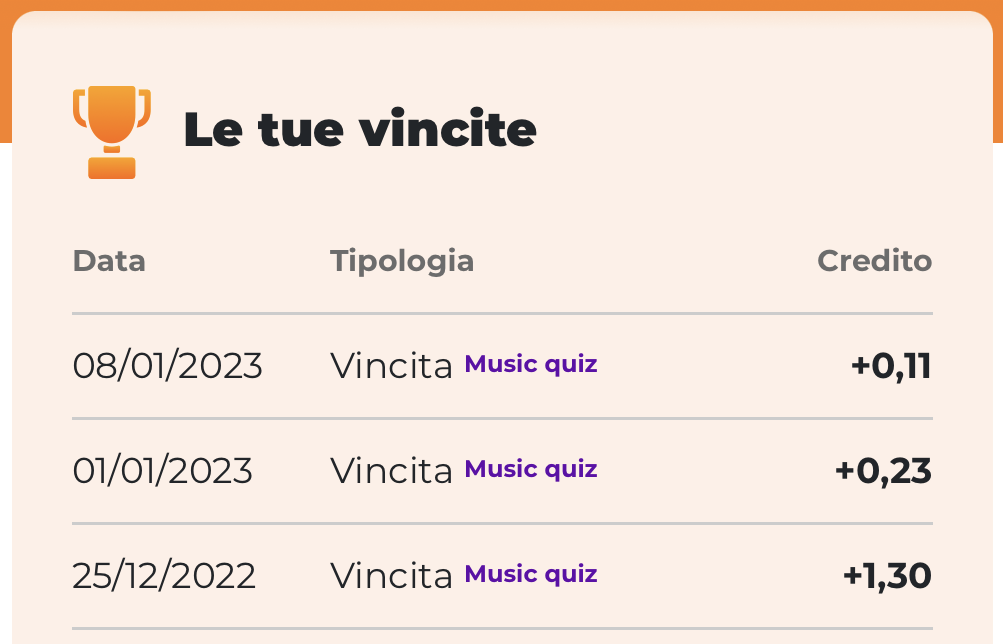
Task: Select the 'Le tue vincite' heading
Action: [x=359, y=129]
